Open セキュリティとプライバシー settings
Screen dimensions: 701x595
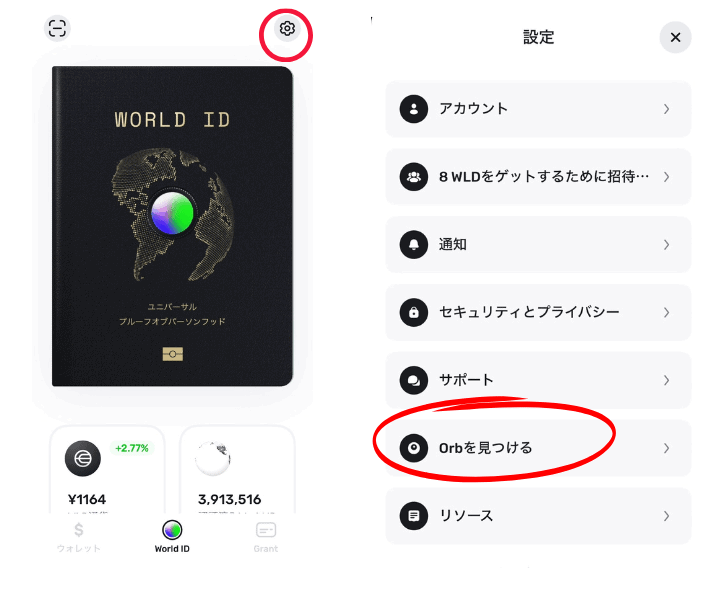coord(538,312)
